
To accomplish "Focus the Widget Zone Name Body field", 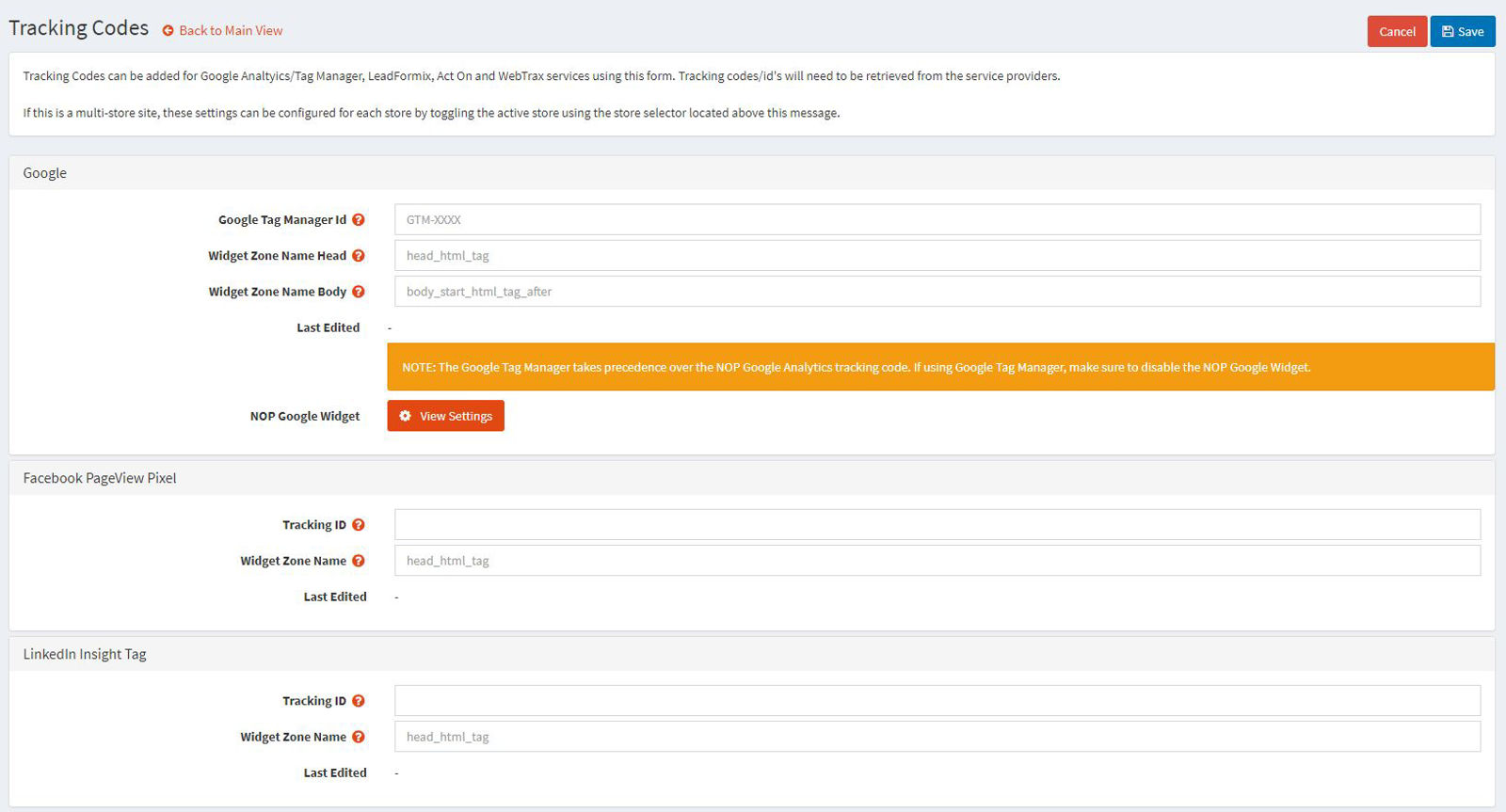I will point(937,292).
